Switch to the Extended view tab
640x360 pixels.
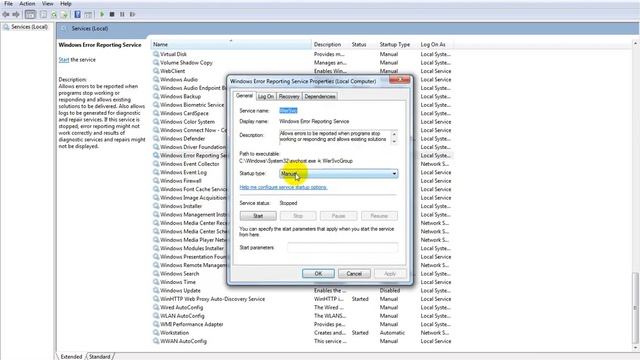(71, 356)
